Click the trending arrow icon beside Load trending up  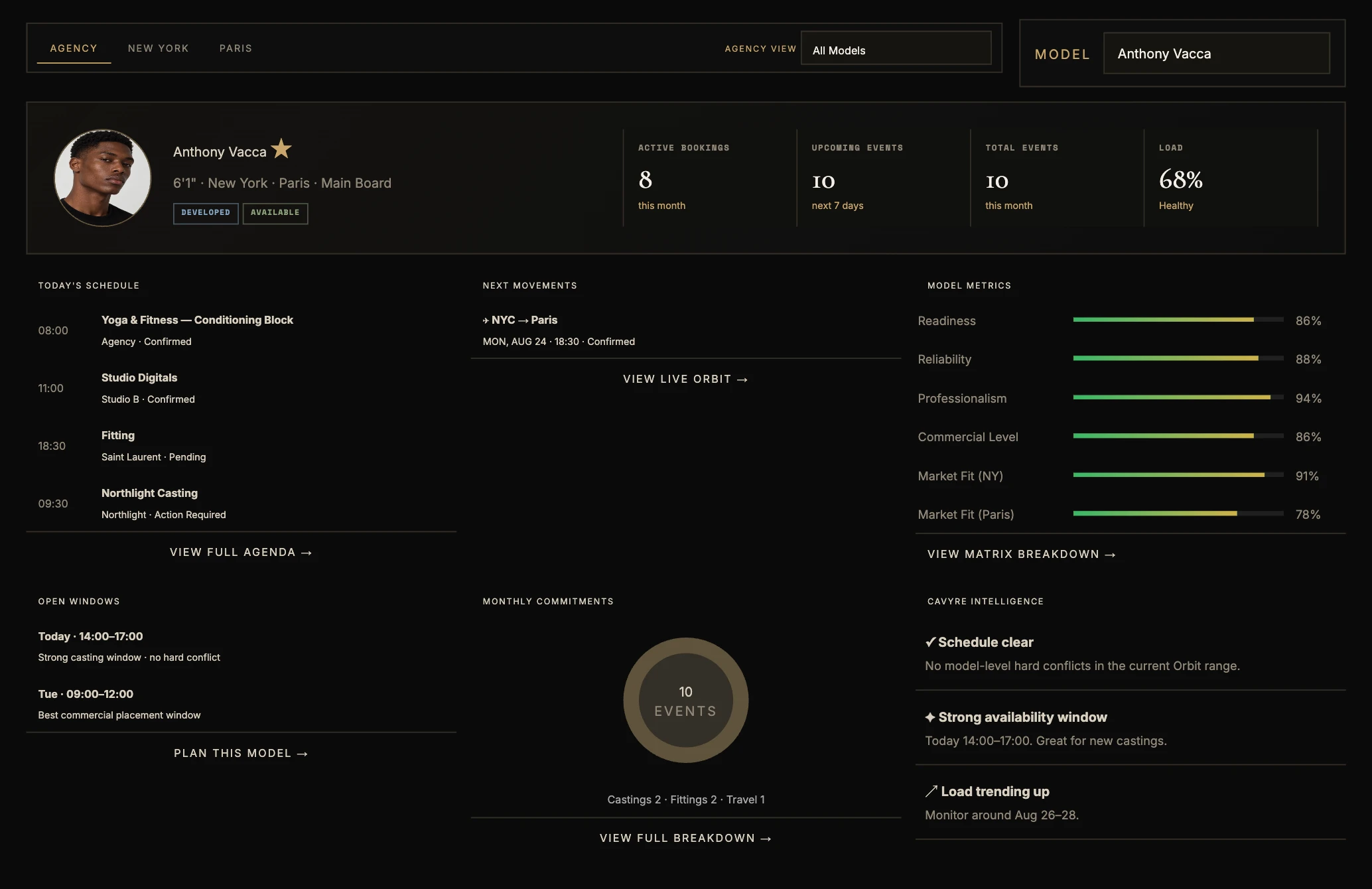tap(931, 791)
